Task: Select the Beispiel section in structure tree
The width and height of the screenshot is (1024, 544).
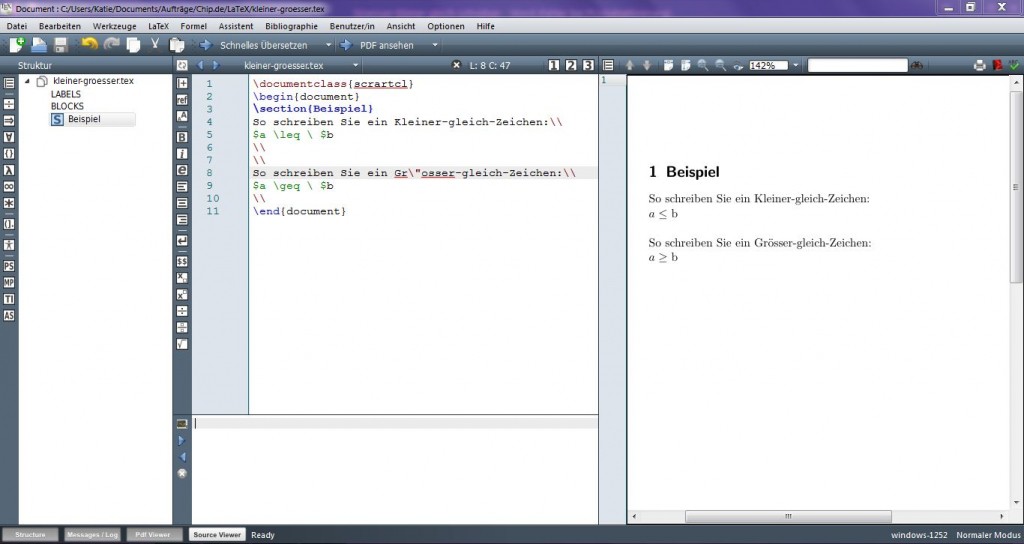Action: pos(84,119)
